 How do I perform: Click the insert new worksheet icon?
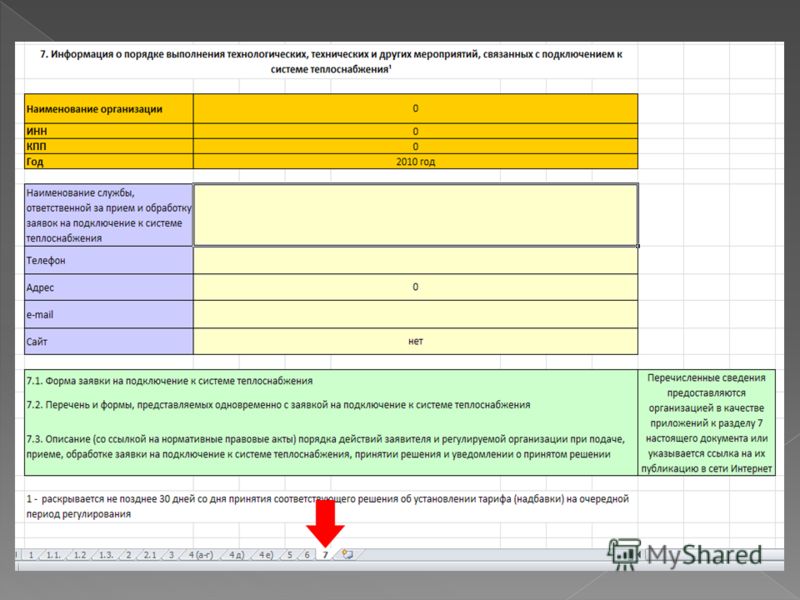[x=348, y=555]
